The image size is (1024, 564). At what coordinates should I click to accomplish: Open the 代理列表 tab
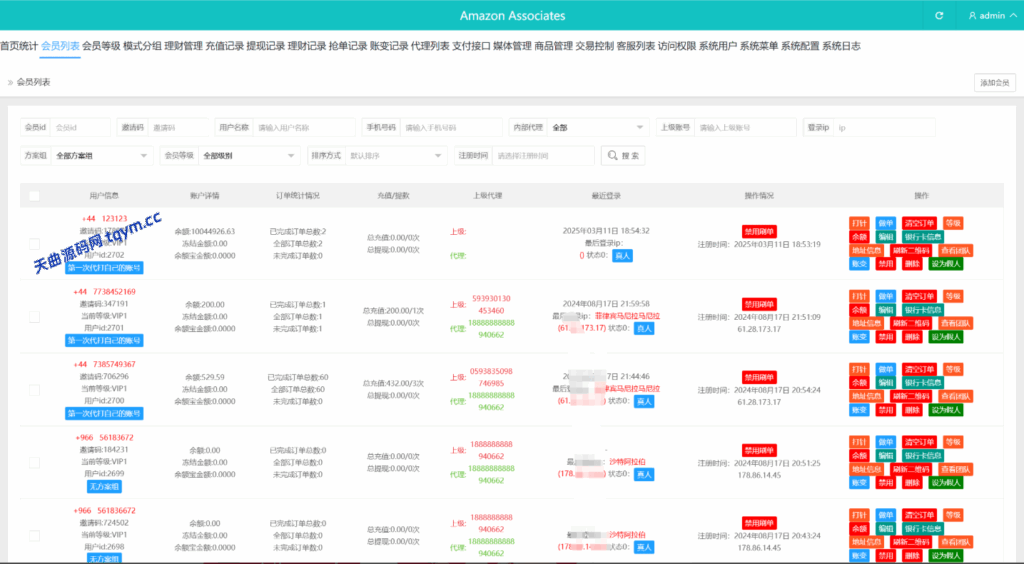click(x=430, y=46)
